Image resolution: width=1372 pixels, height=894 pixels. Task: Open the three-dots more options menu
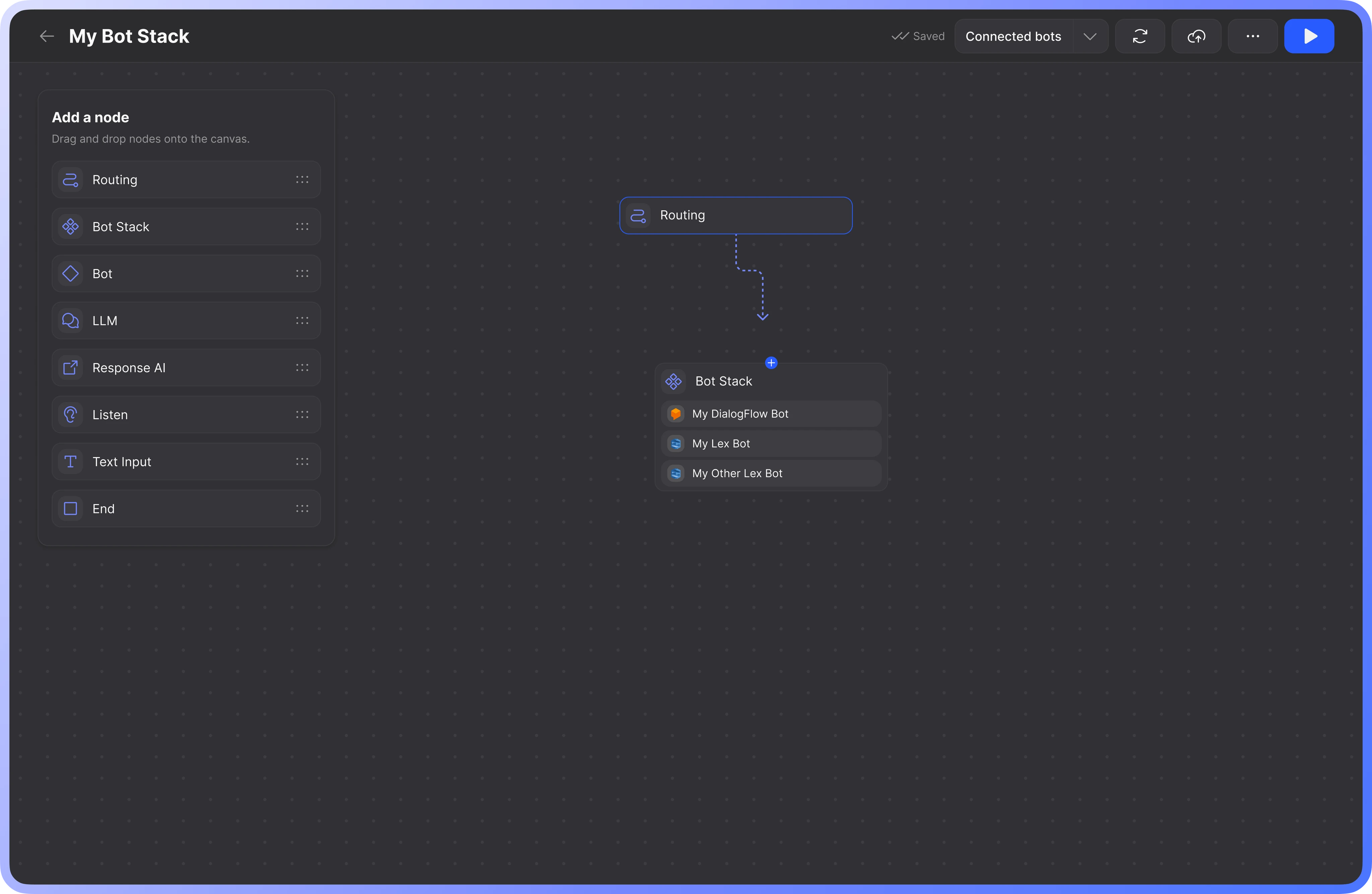(1252, 36)
